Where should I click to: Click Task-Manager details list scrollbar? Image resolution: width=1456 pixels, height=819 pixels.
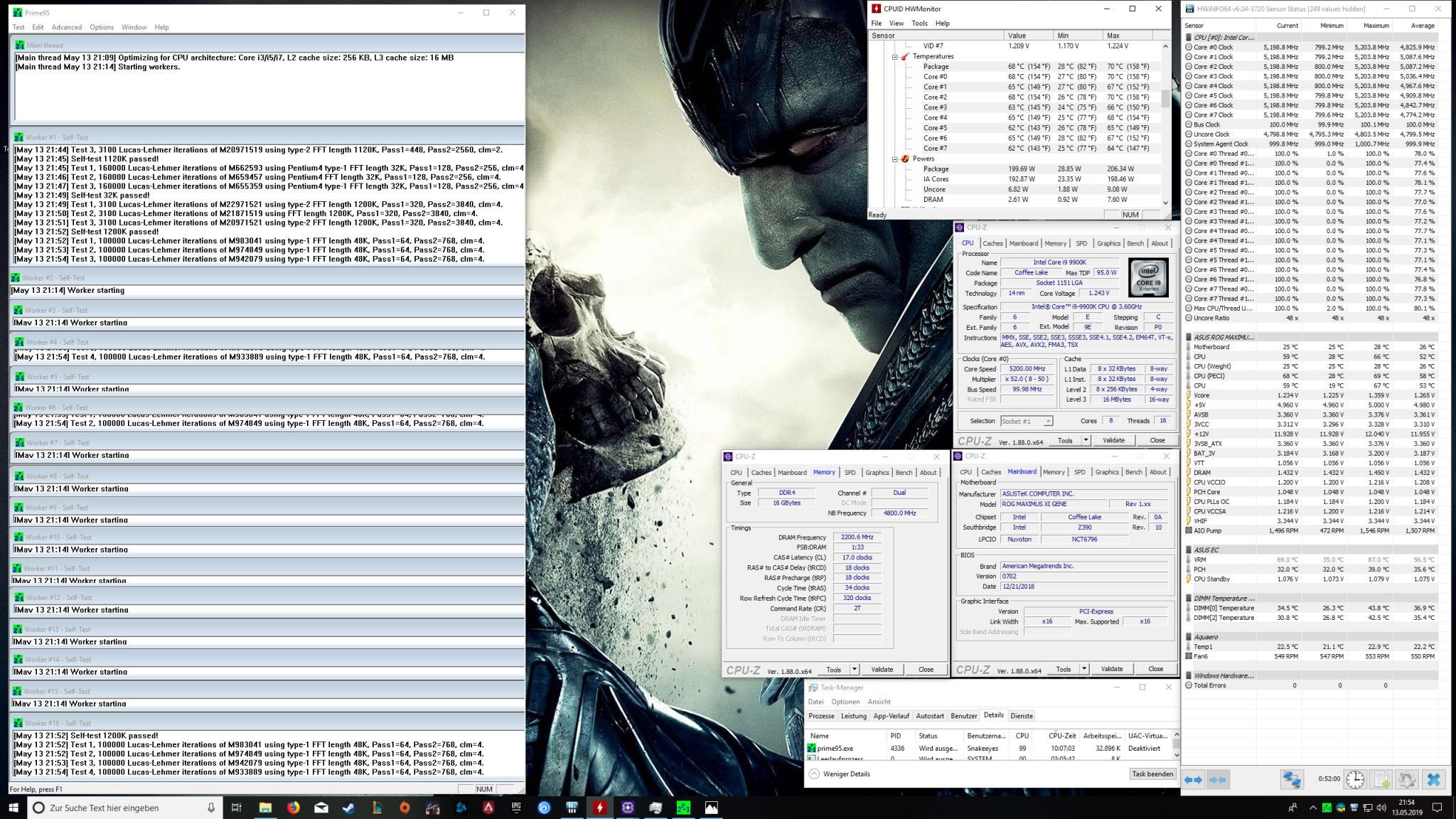tap(1176, 744)
